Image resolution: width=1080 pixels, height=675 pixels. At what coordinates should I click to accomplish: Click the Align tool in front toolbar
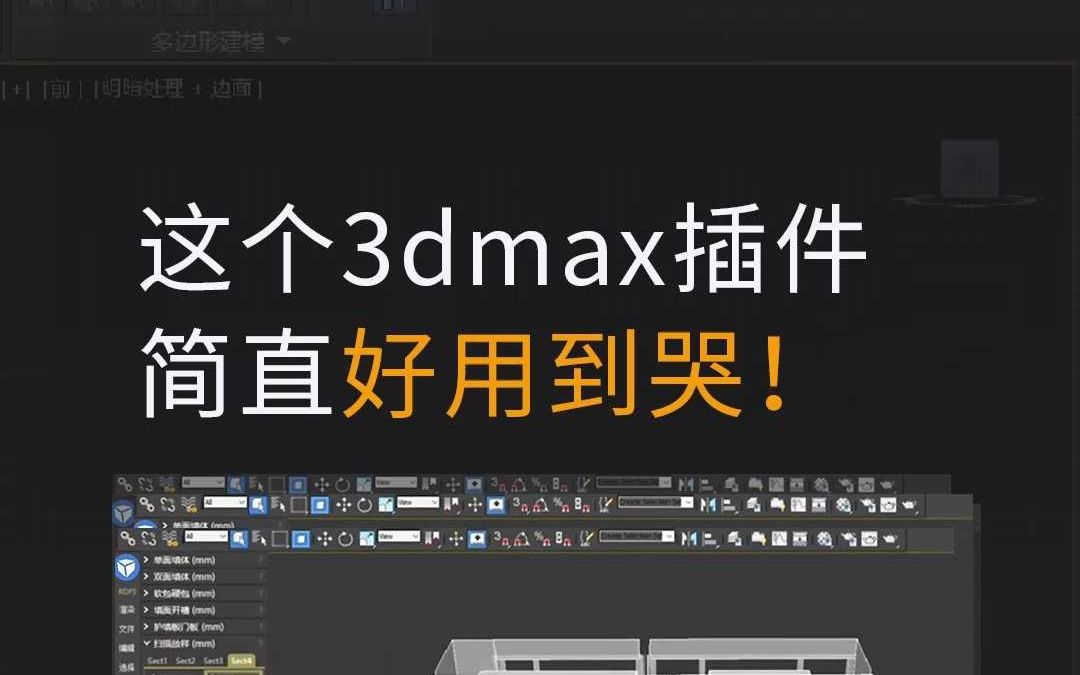(712, 539)
